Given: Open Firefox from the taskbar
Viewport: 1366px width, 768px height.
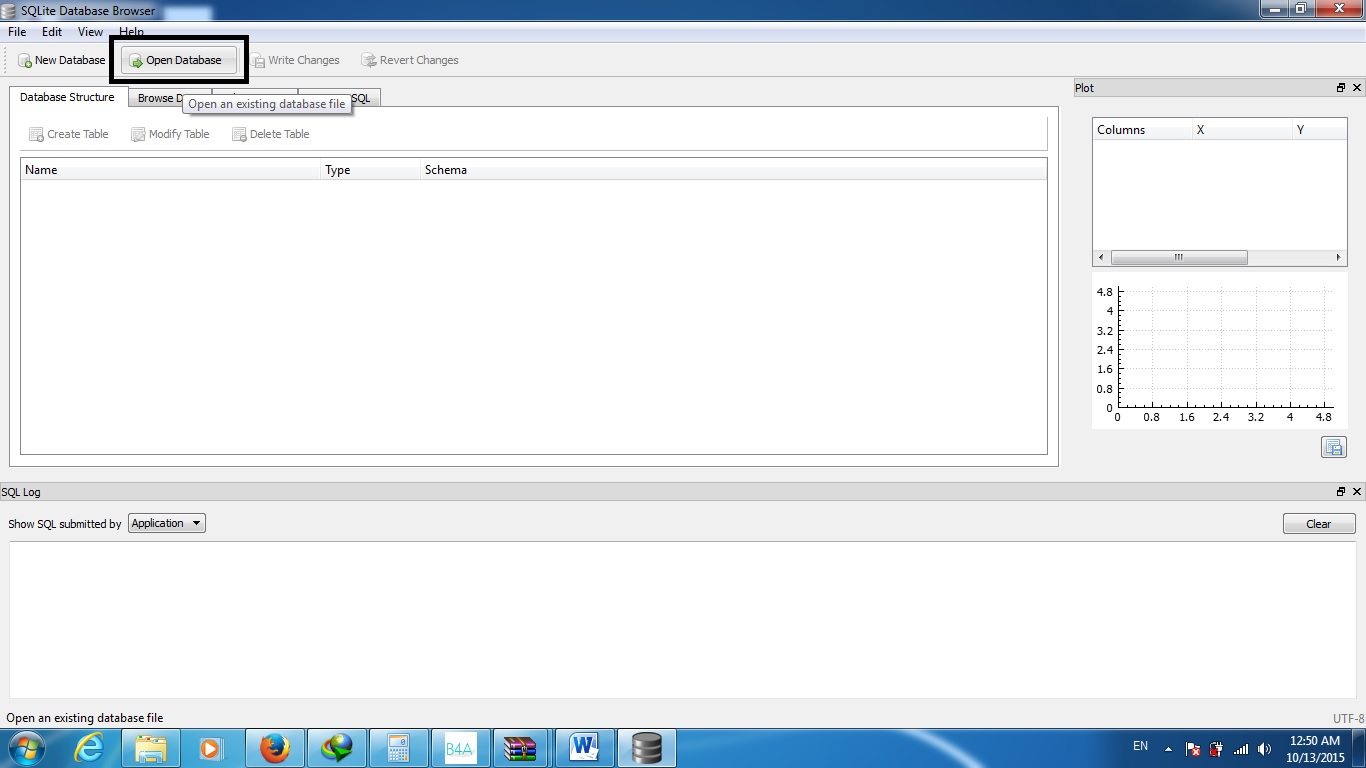Looking at the screenshot, I should (274, 748).
